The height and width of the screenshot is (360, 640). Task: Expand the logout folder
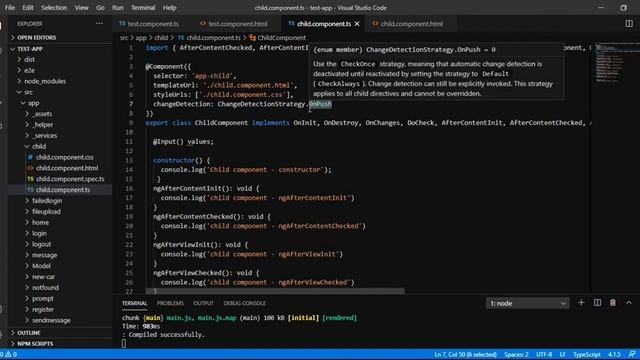[x=60, y=244]
